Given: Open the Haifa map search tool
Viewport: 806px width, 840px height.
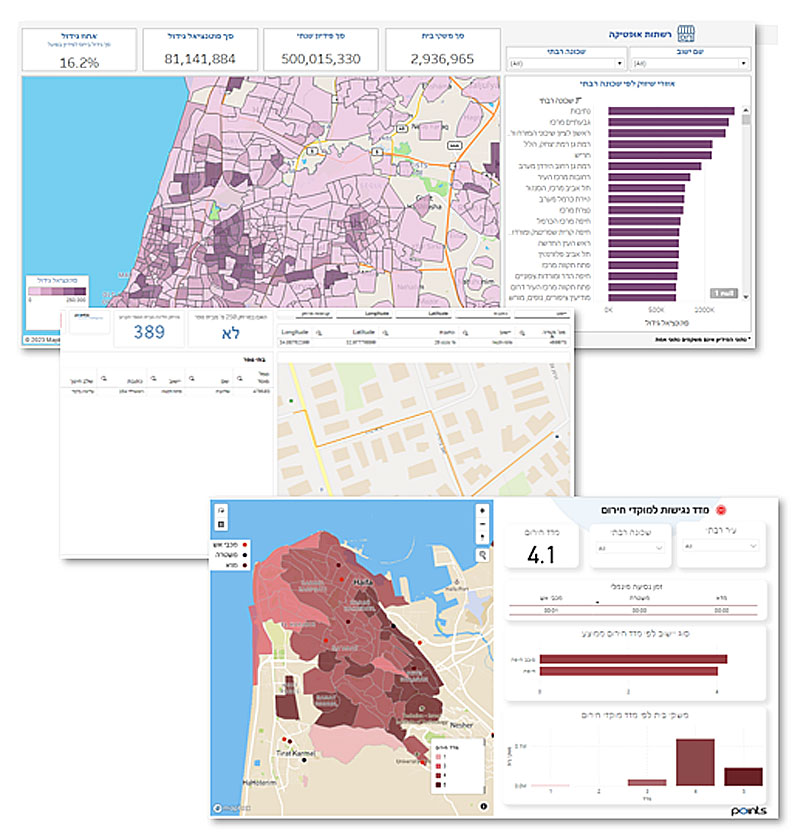Looking at the screenshot, I should (483, 553).
